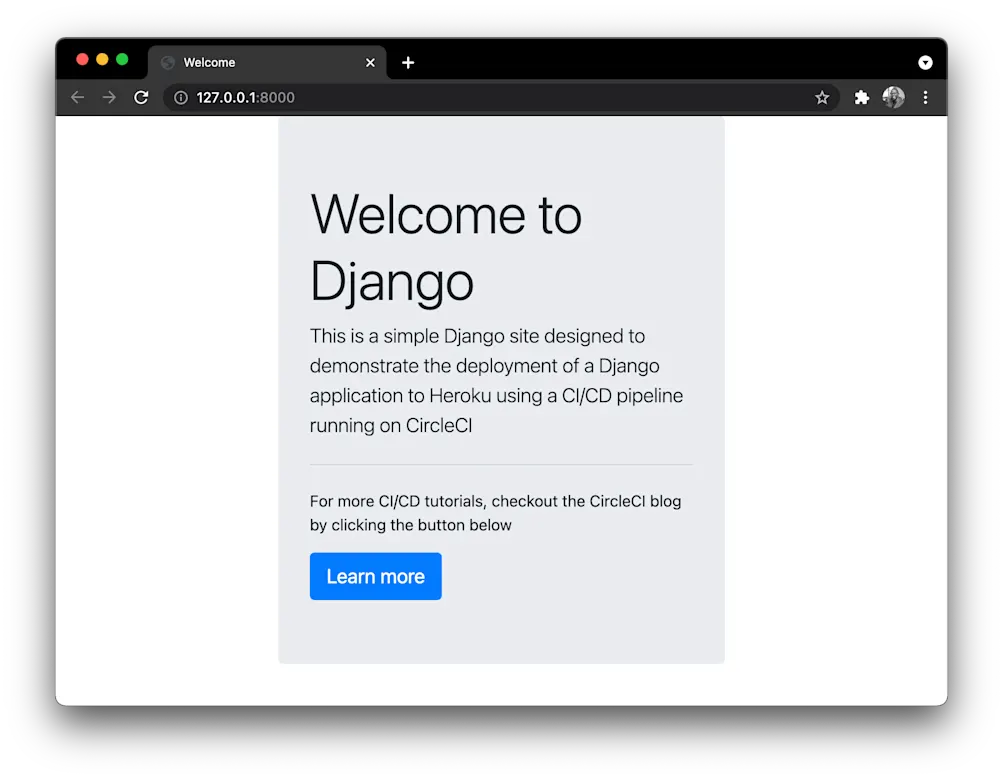Close the window with the red button
The image size is (1003, 779).
pyautogui.click(x=83, y=59)
